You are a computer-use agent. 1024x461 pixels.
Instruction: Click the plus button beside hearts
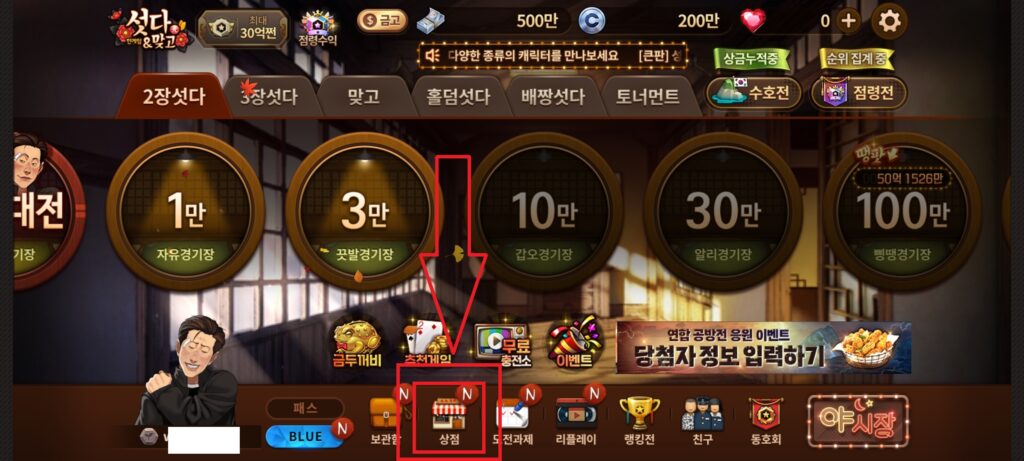tap(848, 21)
